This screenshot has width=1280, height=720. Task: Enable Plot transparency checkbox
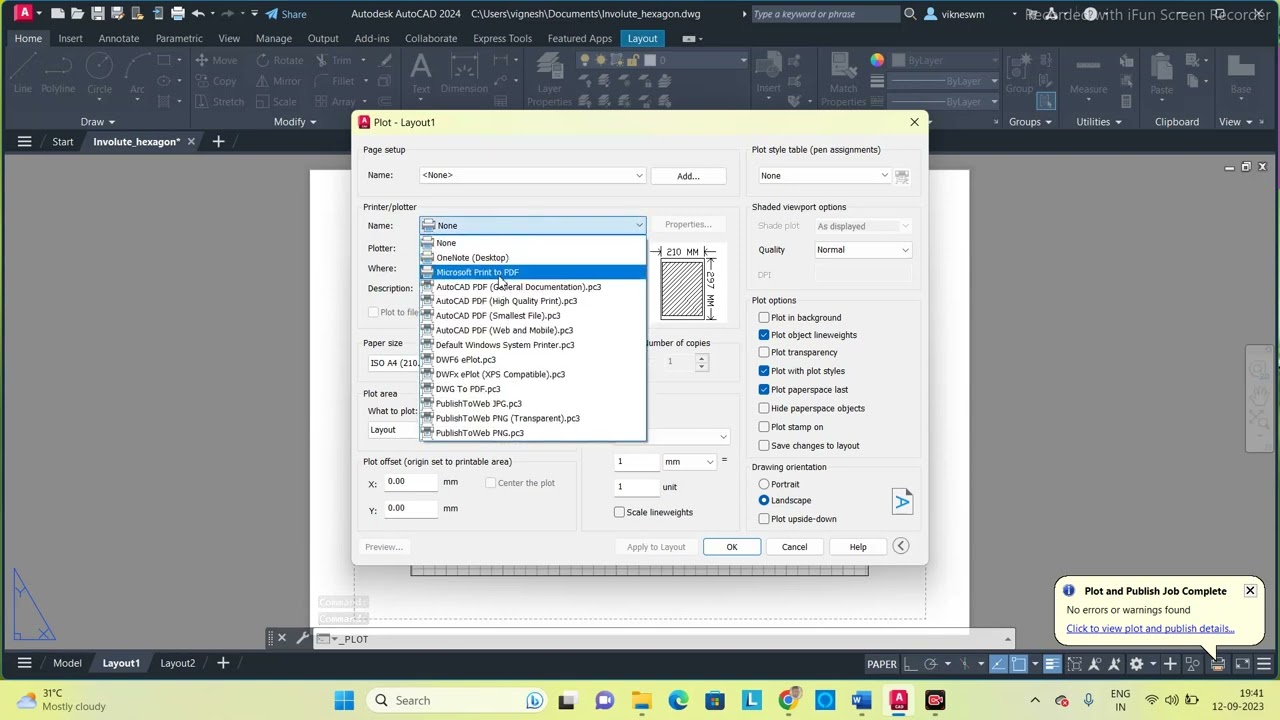tap(764, 352)
